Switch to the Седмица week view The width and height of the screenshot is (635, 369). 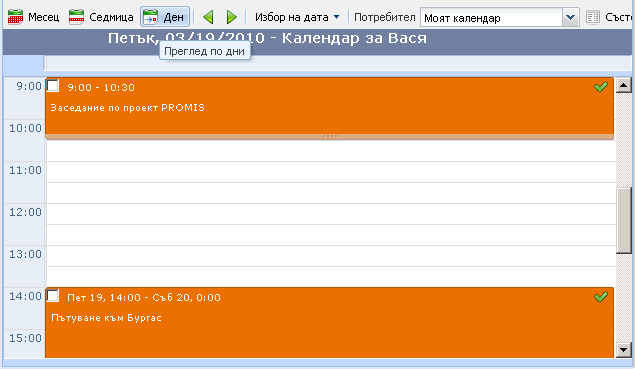[x=101, y=17]
